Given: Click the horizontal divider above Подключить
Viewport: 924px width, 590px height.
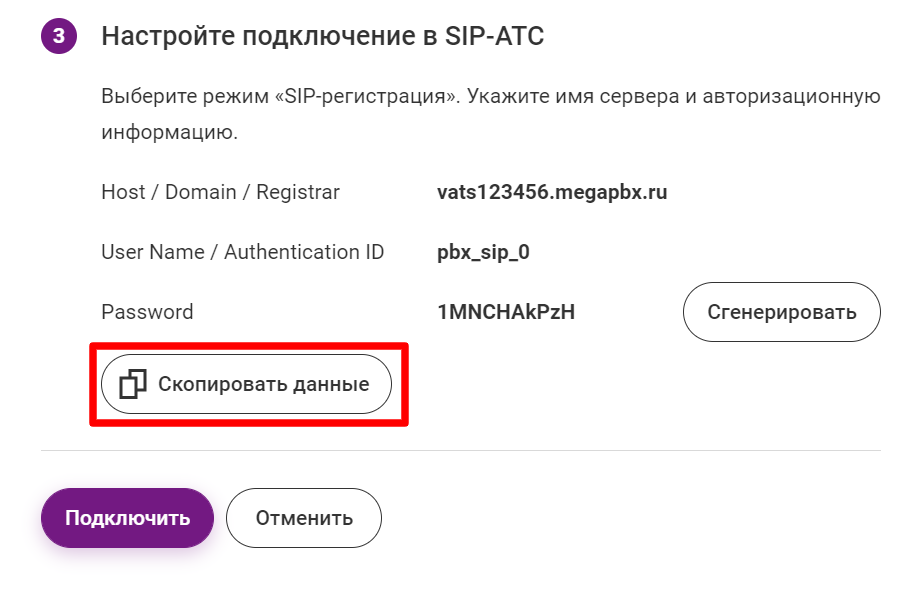Looking at the screenshot, I should coord(460,450).
